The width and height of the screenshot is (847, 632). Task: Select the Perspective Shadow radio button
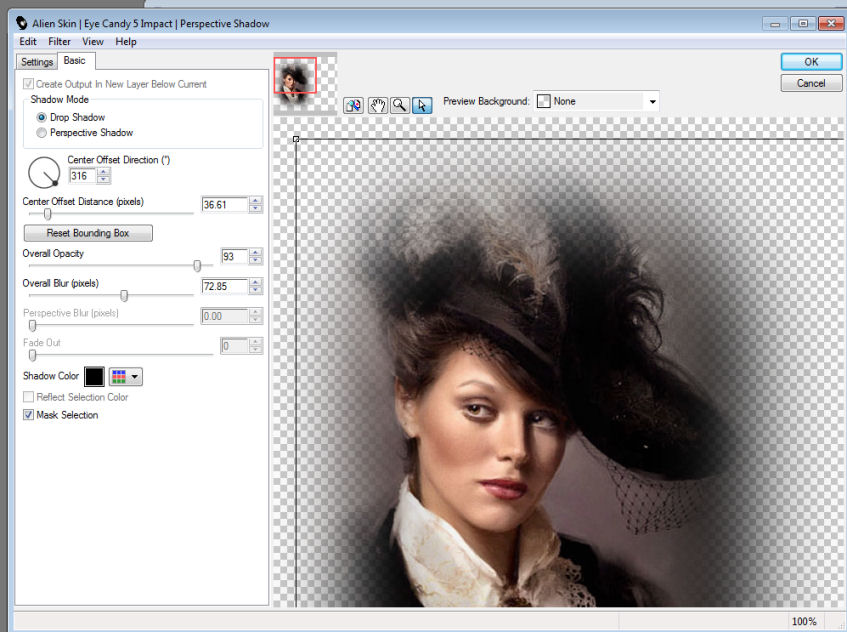41,133
